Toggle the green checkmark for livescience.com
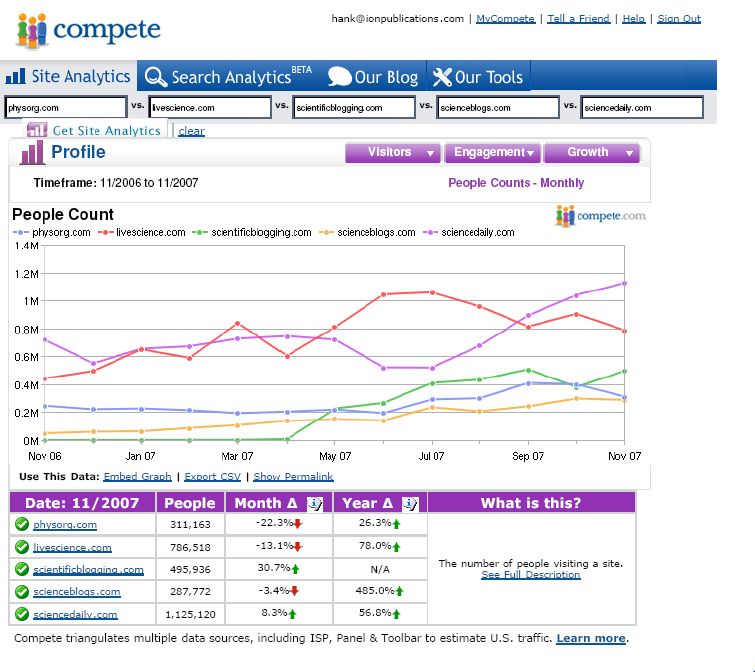The image size is (755, 672). tap(21, 547)
